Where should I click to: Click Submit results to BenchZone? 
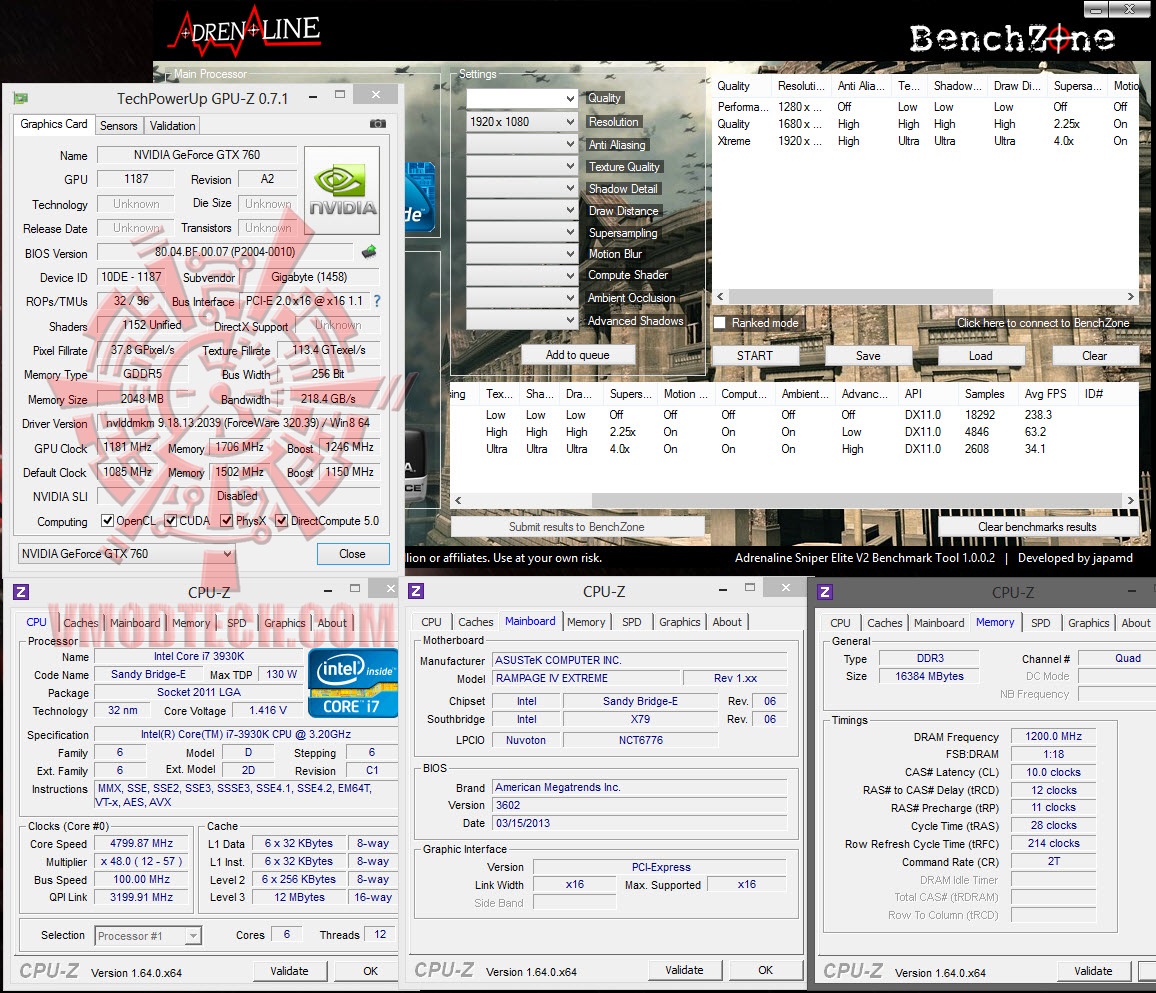pyautogui.click(x=577, y=527)
